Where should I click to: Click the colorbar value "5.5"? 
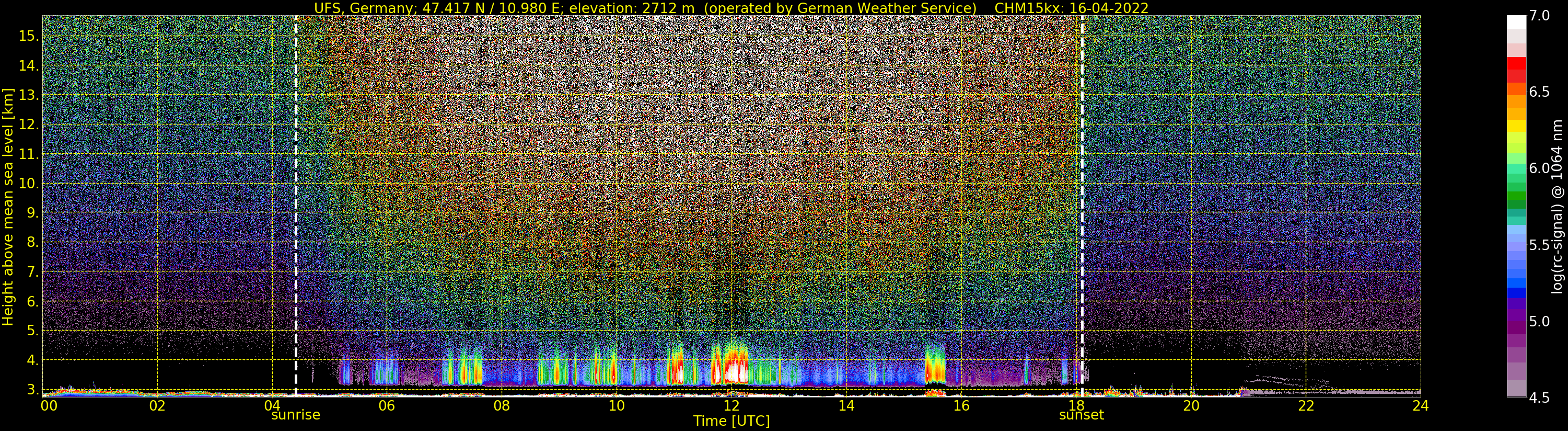[1539, 245]
